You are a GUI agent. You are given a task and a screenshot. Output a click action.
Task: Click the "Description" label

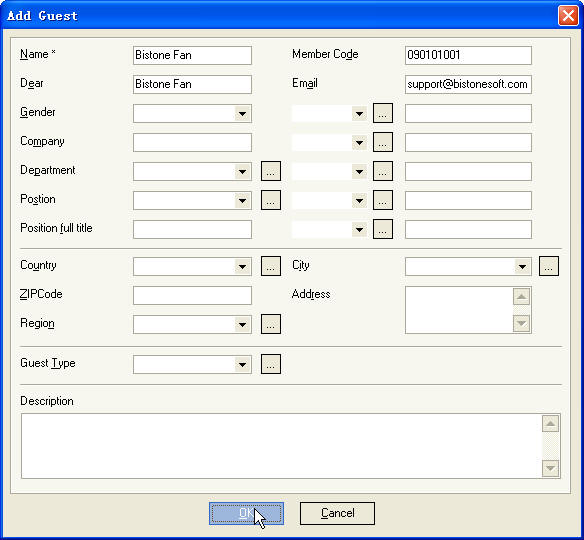[x=47, y=401]
